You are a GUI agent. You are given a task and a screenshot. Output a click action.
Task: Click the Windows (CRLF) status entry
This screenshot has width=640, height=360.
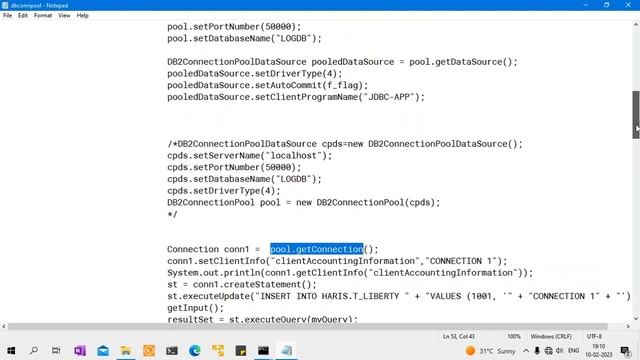[551, 337]
